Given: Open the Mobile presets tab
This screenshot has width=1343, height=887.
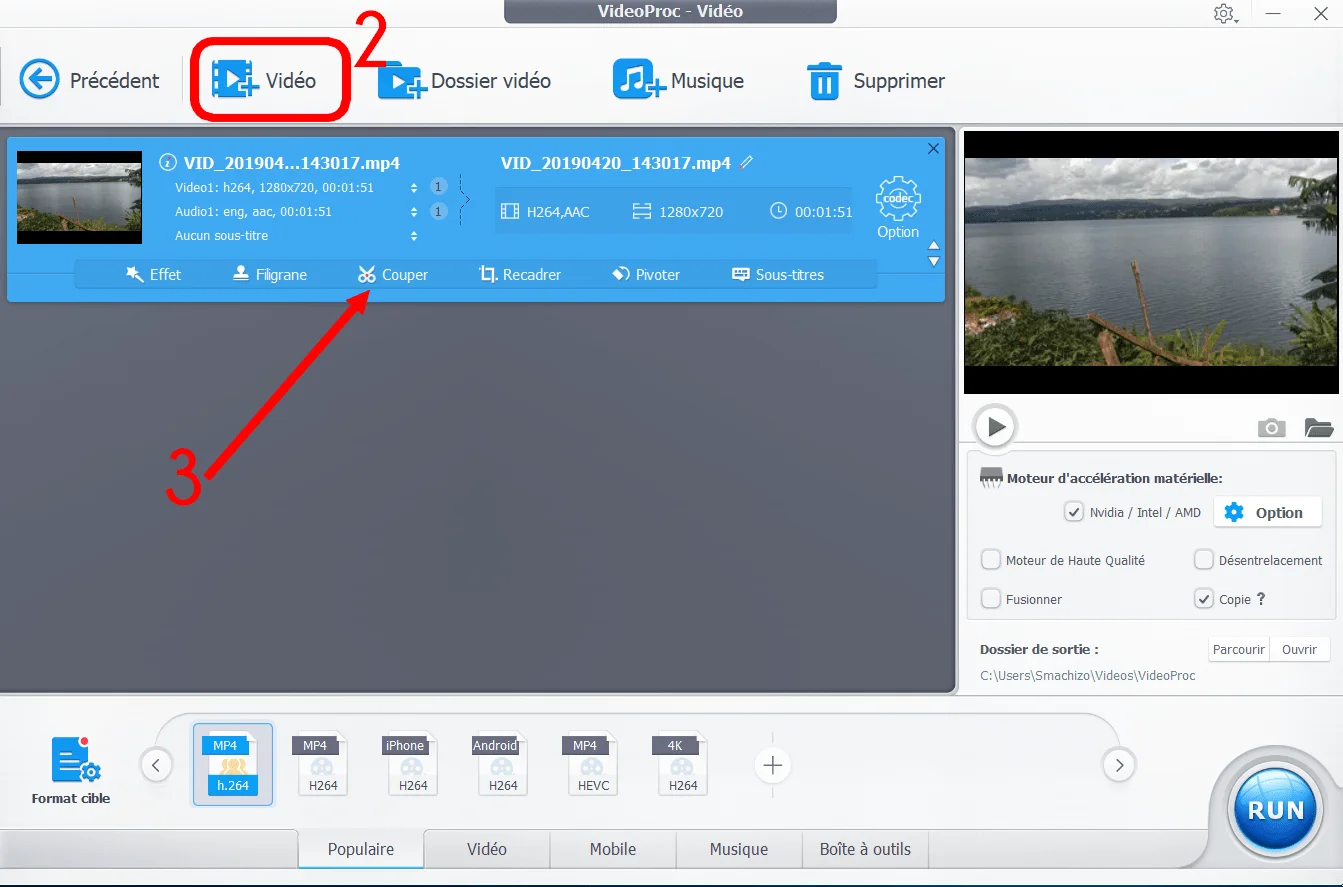Looking at the screenshot, I should (612, 849).
